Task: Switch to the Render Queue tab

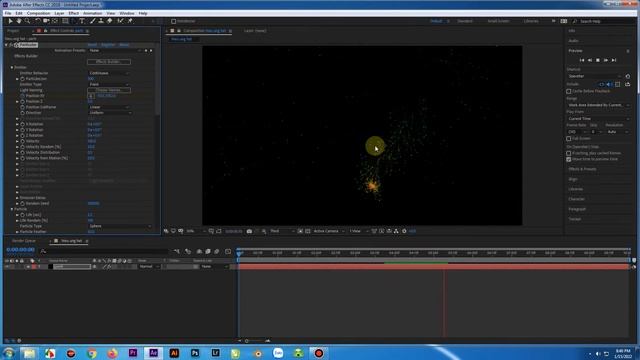Action: [x=23, y=241]
